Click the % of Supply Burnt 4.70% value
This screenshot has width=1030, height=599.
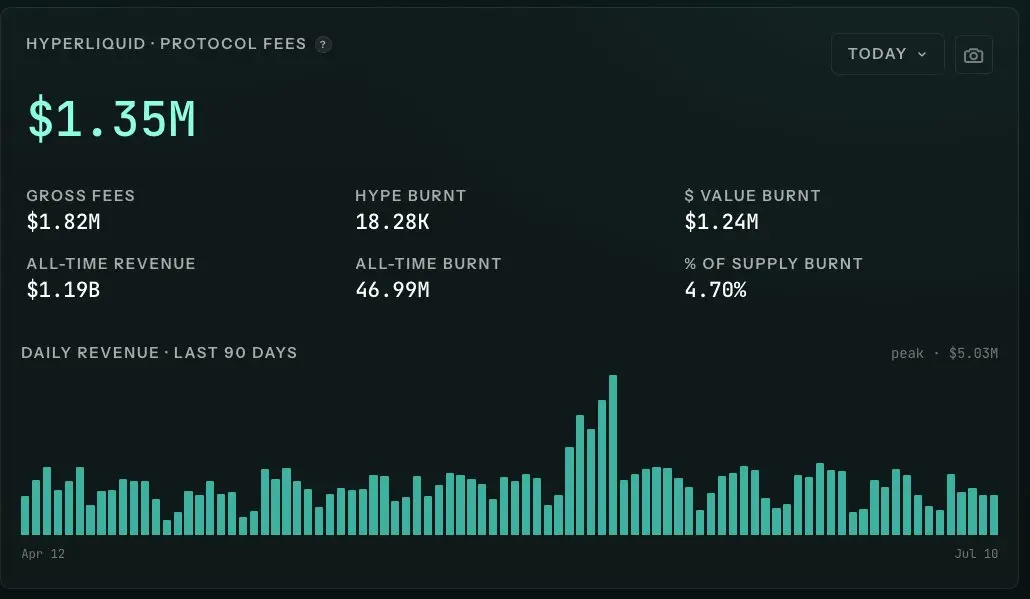tap(715, 290)
